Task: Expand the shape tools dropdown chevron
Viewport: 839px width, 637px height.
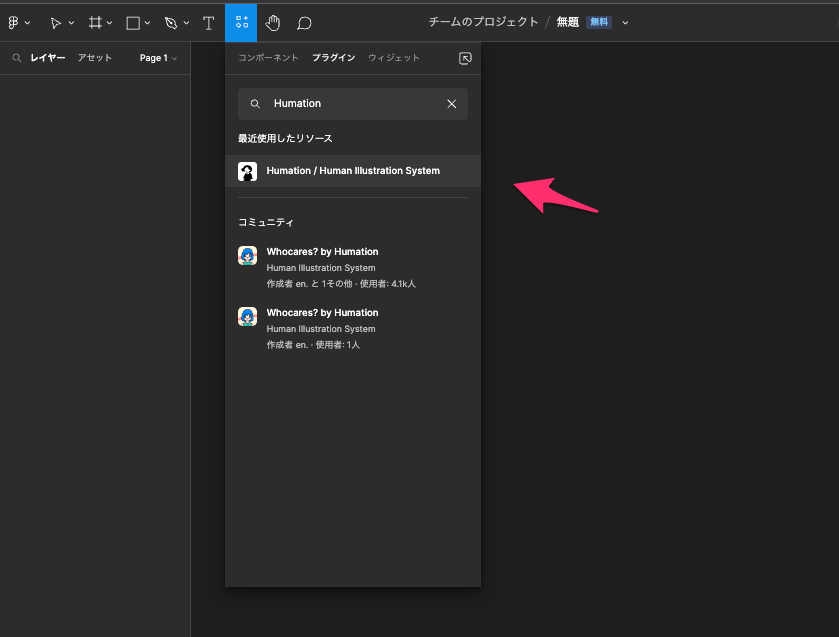Action: [147, 23]
